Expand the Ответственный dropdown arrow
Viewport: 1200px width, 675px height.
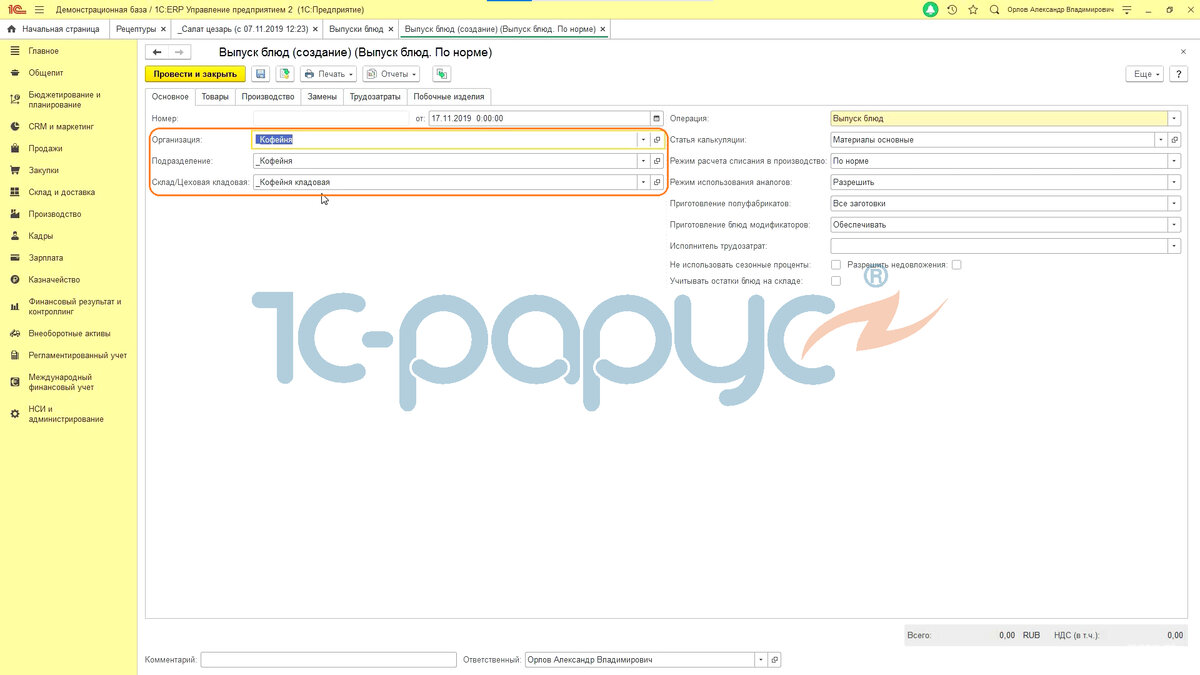[761, 660]
